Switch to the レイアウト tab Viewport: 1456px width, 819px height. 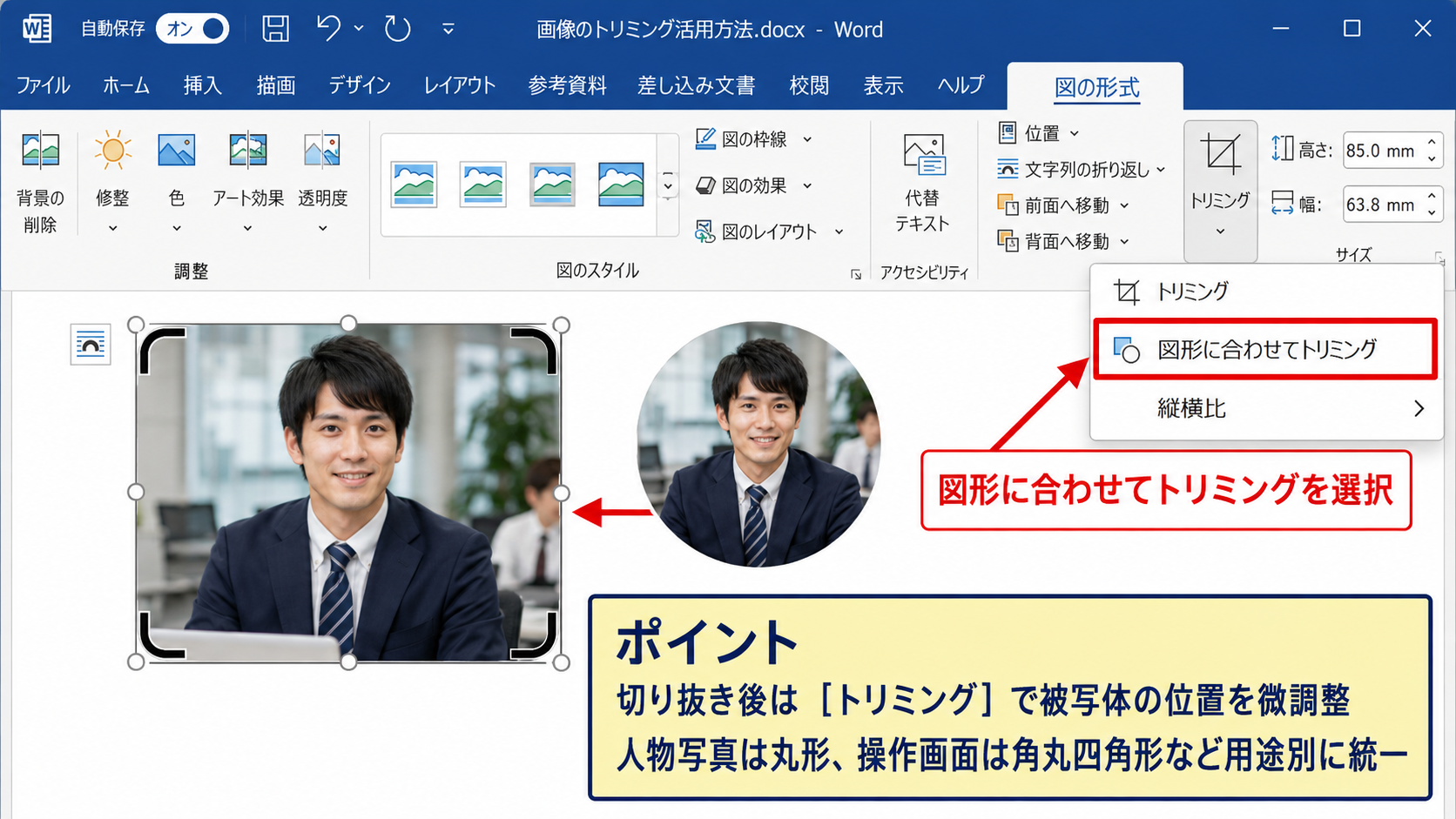[460, 85]
